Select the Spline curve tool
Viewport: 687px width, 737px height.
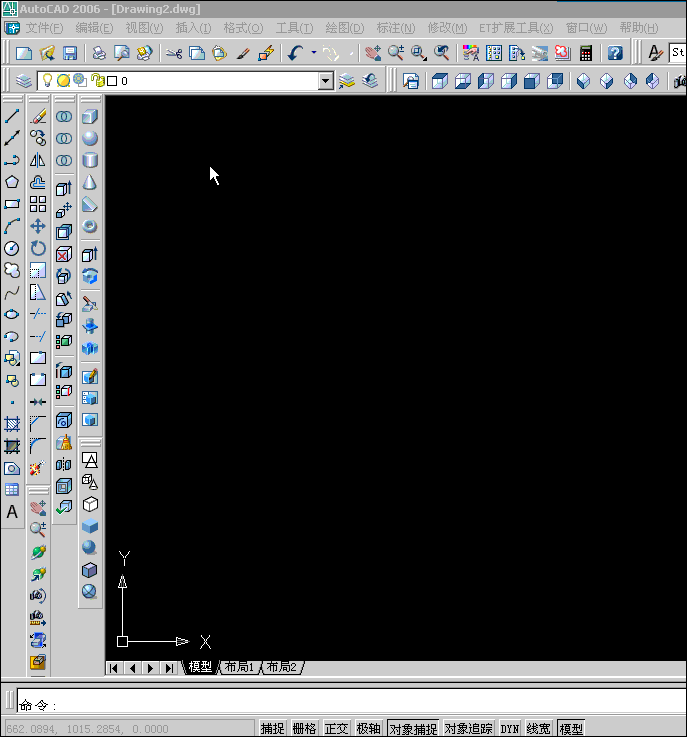(x=12, y=292)
